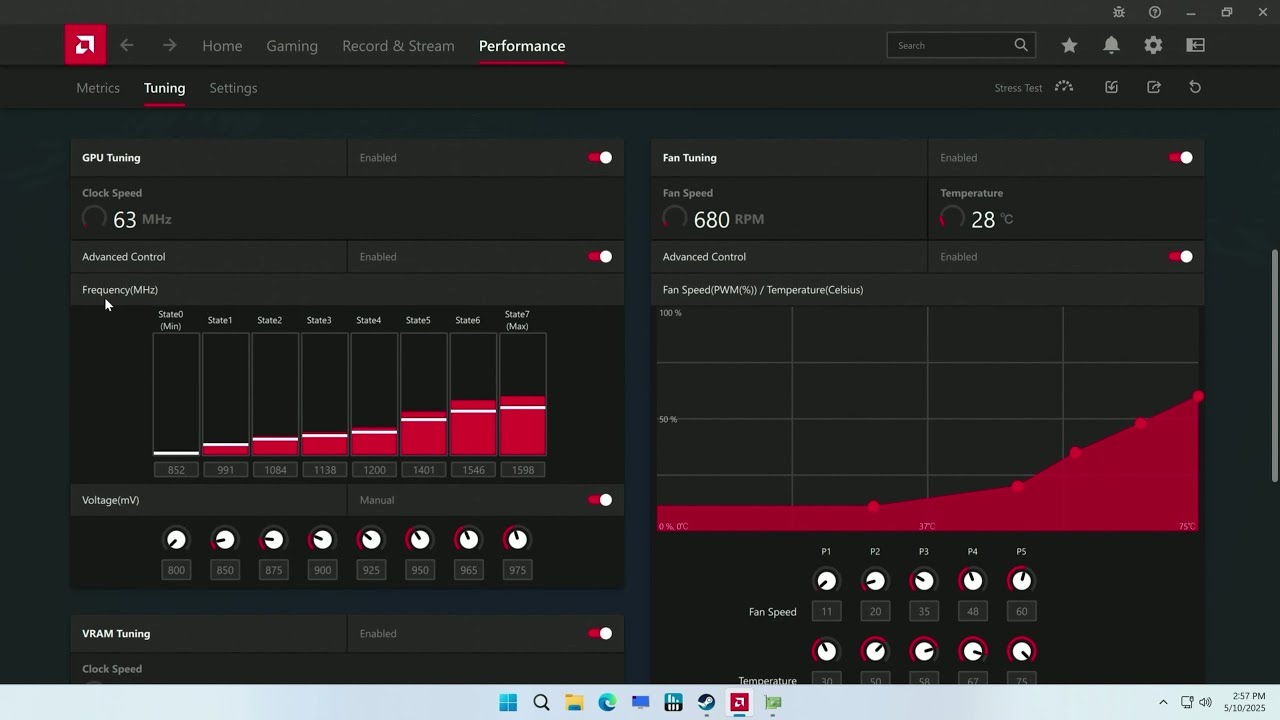The image size is (1280, 720).
Task: Open help question mark icon
Action: [x=1155, y=12]
